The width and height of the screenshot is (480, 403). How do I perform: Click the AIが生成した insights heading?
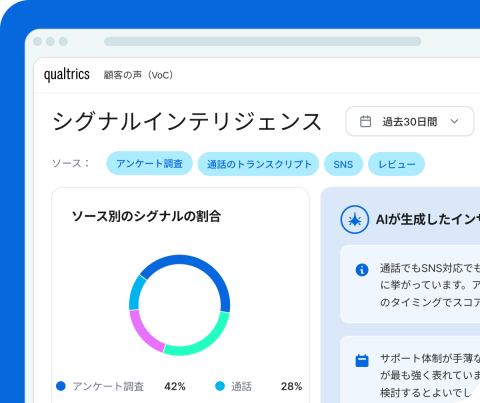[x=428, y=219]
